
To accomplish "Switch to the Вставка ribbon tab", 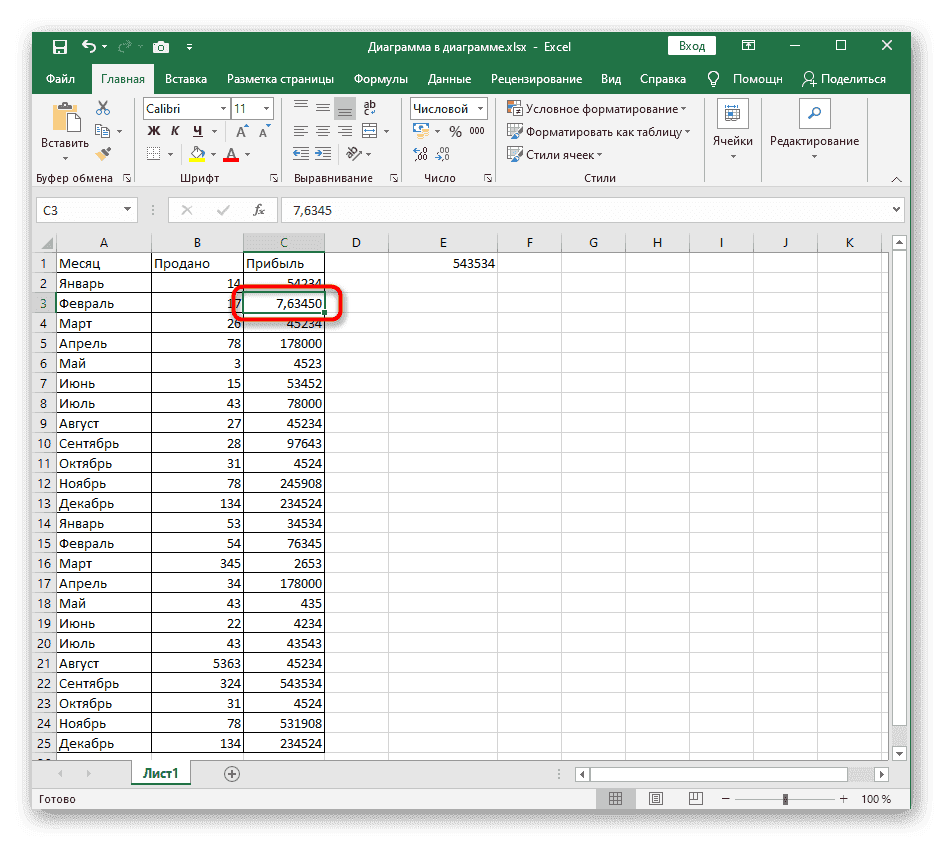I will coord(186,79).
